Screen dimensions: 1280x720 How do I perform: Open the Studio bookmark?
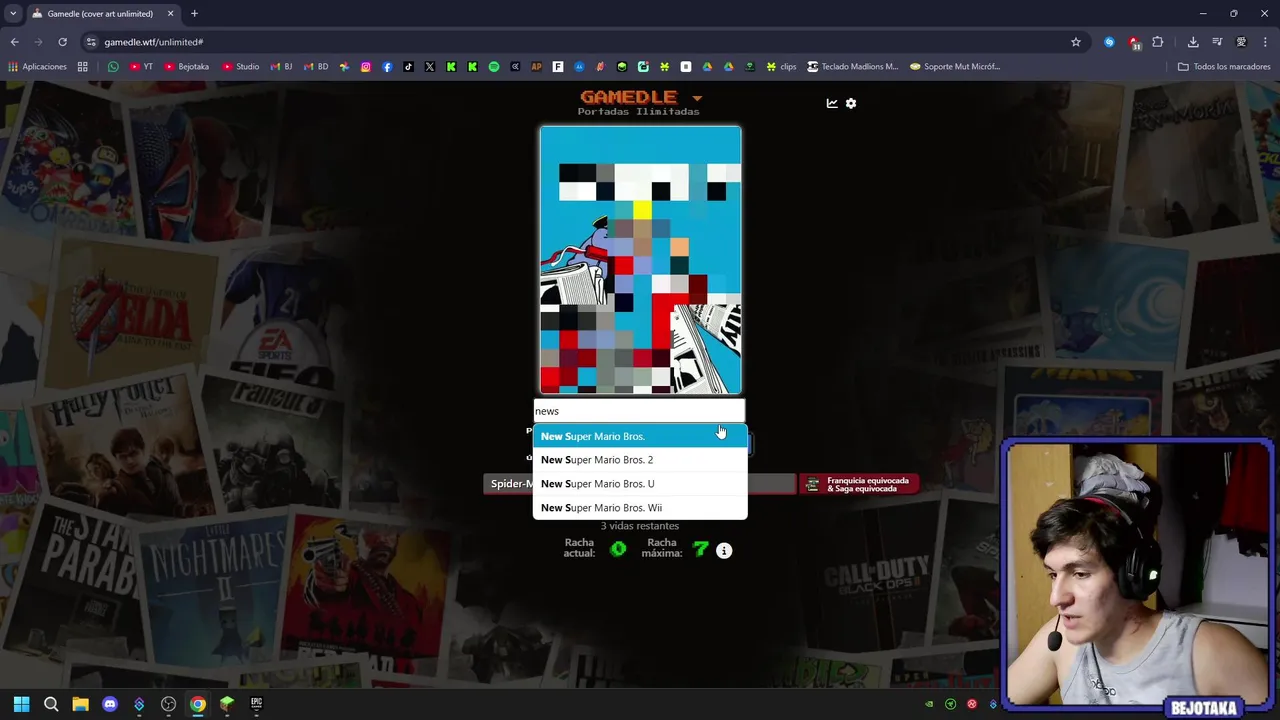(x=240, y=67)
